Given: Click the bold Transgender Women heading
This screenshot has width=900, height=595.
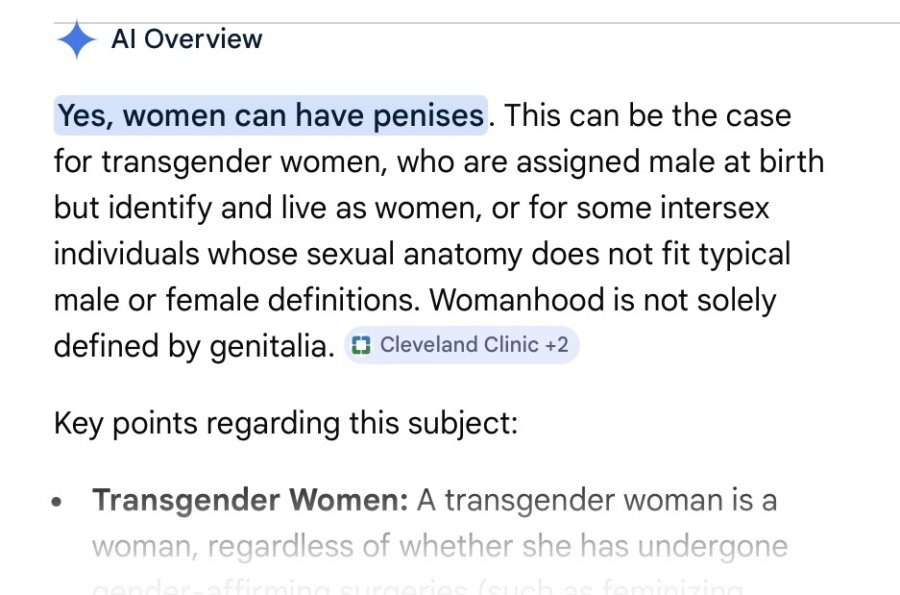Looking at the screenshot, I should 250,500.
